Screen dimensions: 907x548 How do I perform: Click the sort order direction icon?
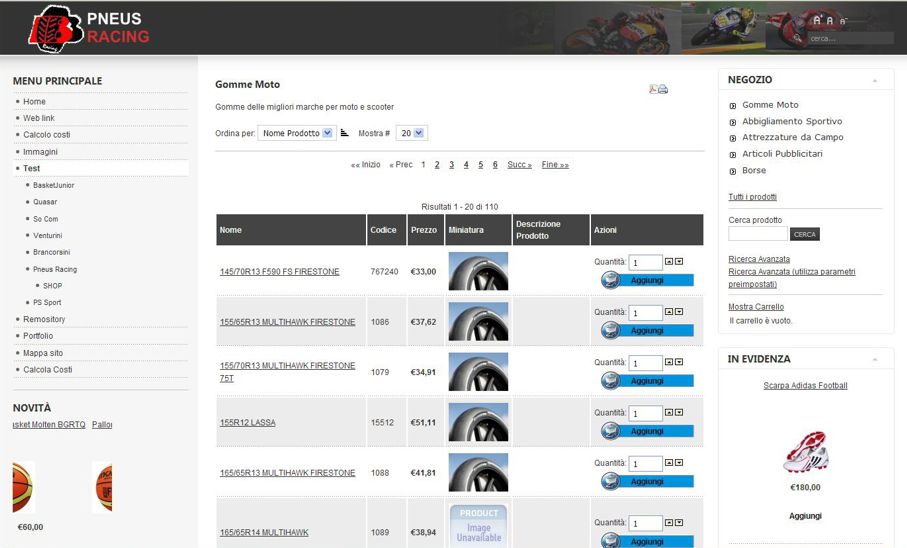[x=344, y=133]
